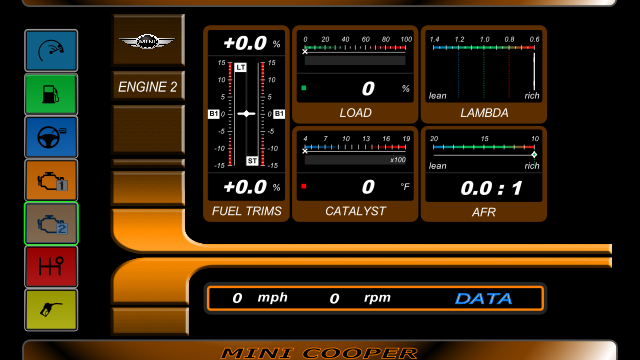Screen dimensions: 640x360
Task: Open the steering wheel driving page
Action: 51,137
